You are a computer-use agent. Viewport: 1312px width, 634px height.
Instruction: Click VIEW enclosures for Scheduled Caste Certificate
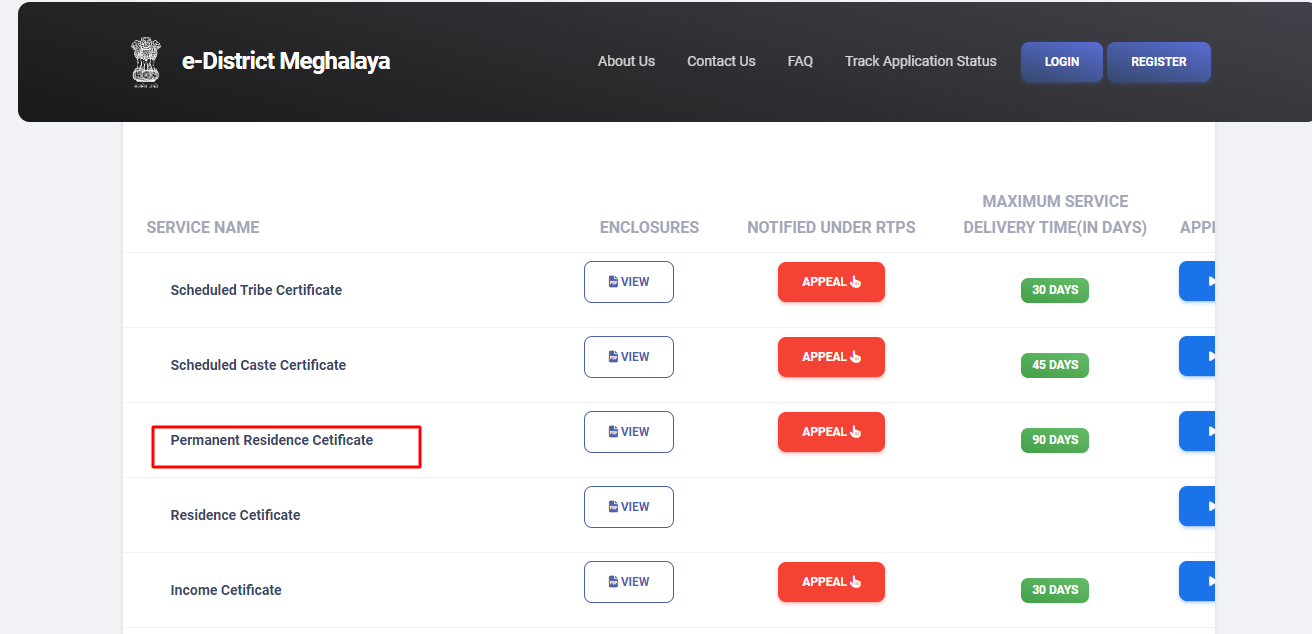tap(628, 356)
